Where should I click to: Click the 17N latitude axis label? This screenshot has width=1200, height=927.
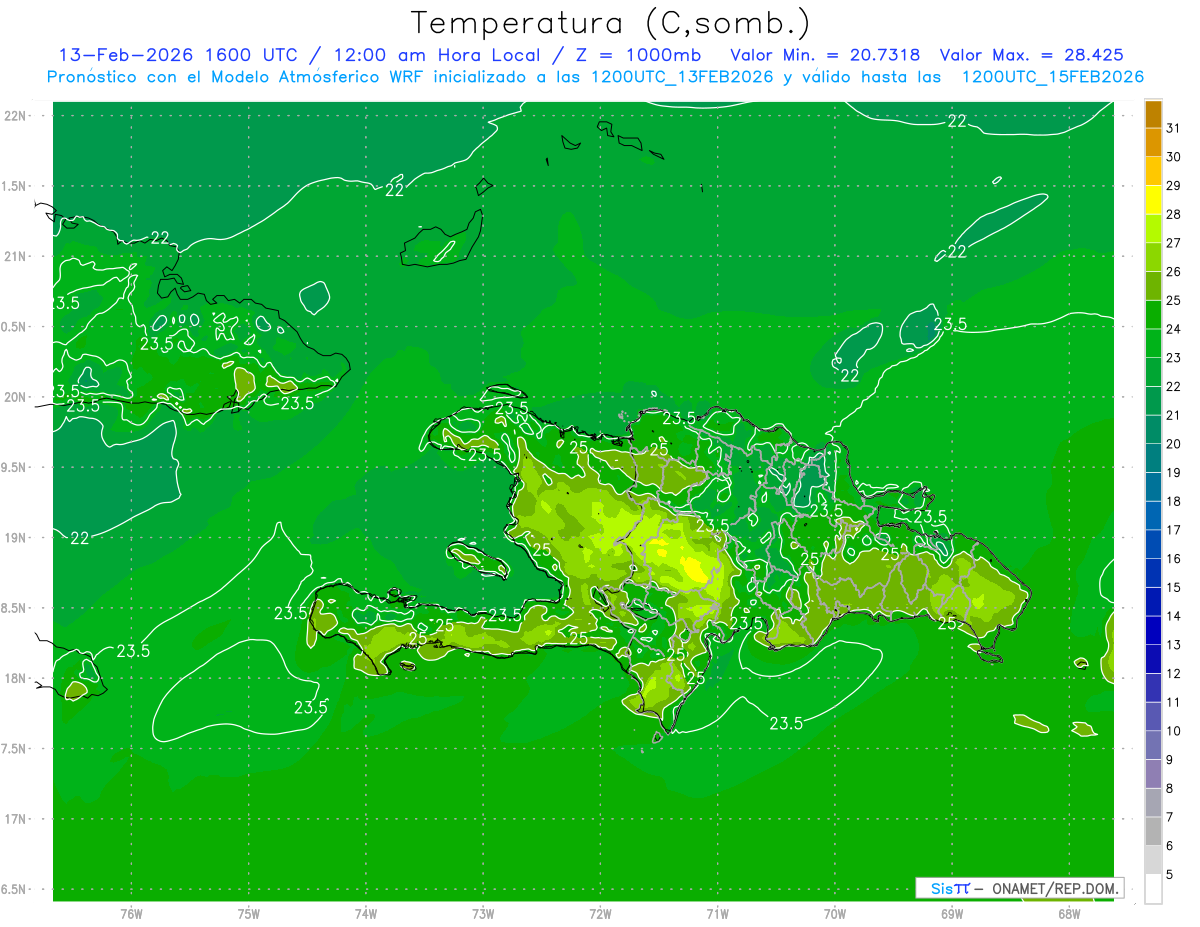[x=17, y=819]
